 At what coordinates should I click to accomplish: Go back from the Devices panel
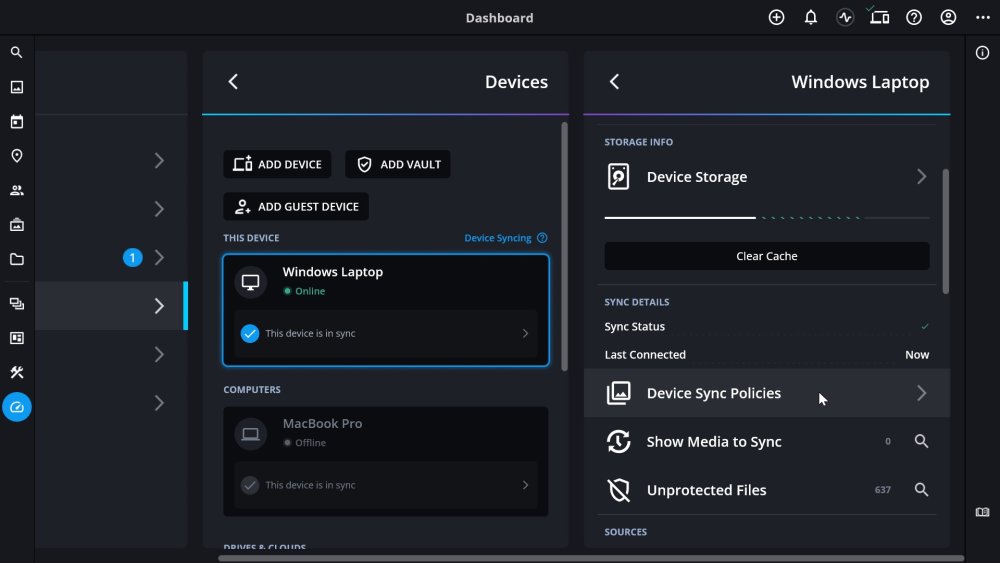(233, 82)
